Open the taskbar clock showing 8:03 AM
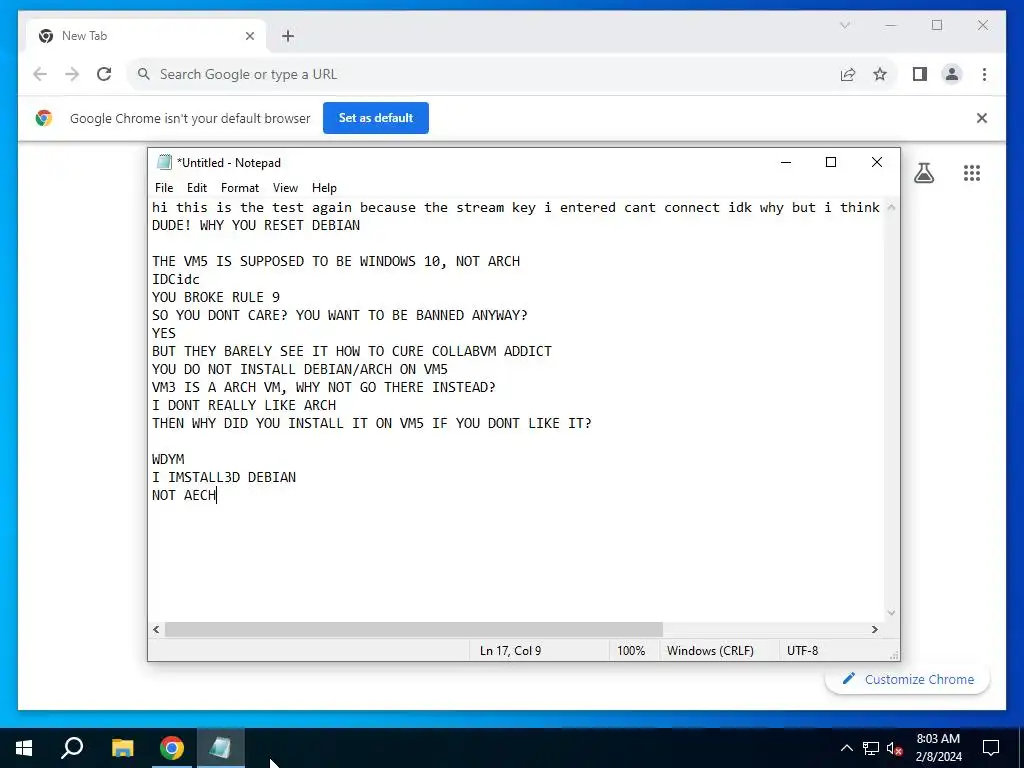This screenshot has height=768, width=1024. click(x=938, y=748)
